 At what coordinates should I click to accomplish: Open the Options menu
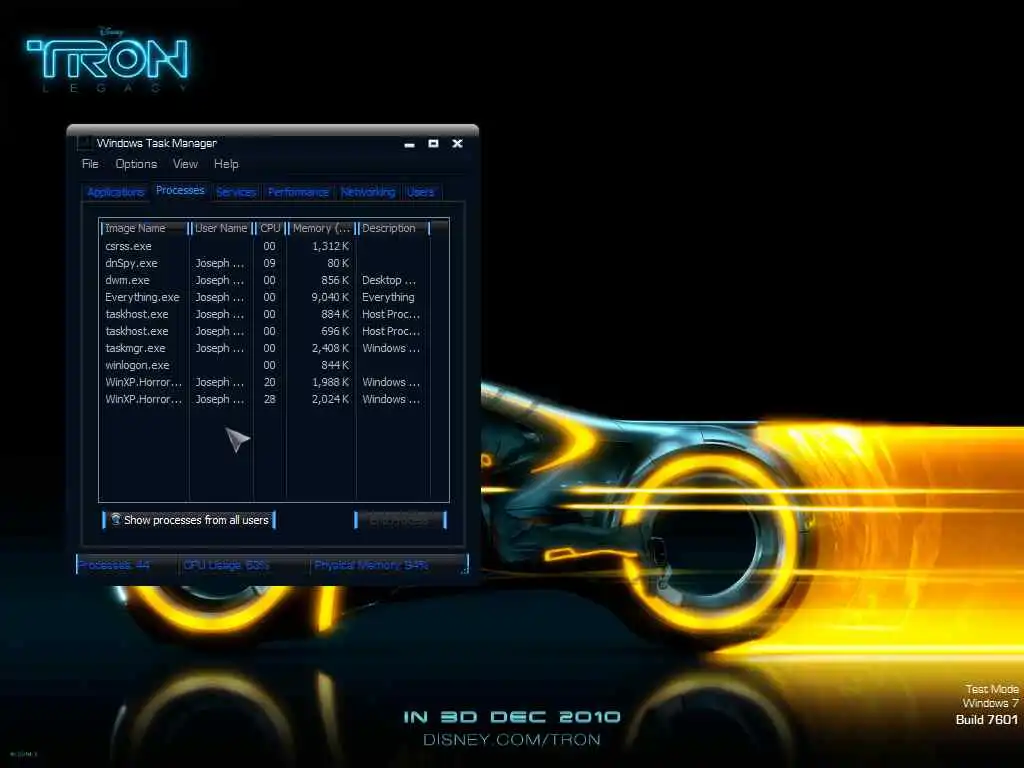coord(136,164)
